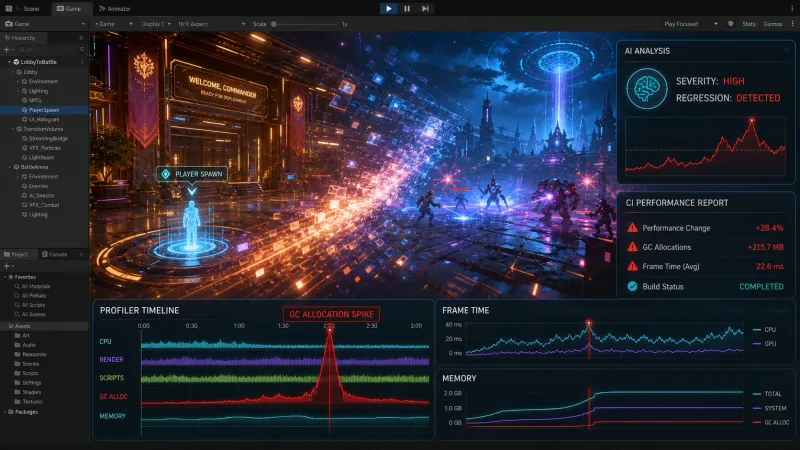Open the Shaders folder
Screen dimensions: 800x450
tap(28, 392)
